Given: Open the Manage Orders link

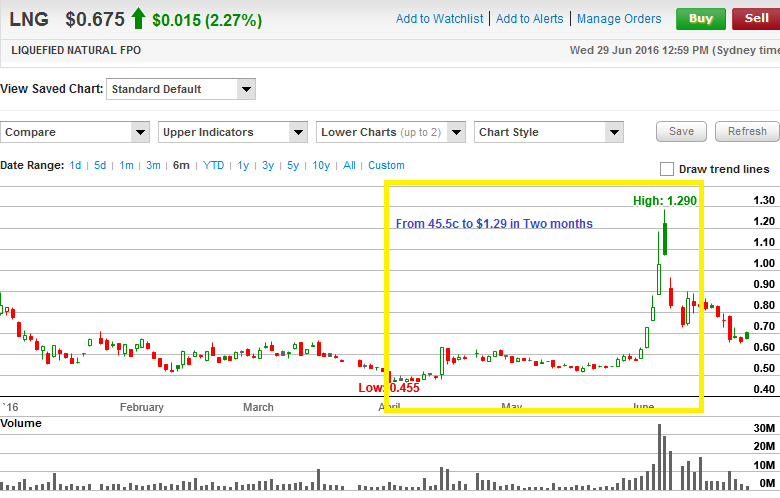Looking at the screenshot, I should [x=619, y=19].
